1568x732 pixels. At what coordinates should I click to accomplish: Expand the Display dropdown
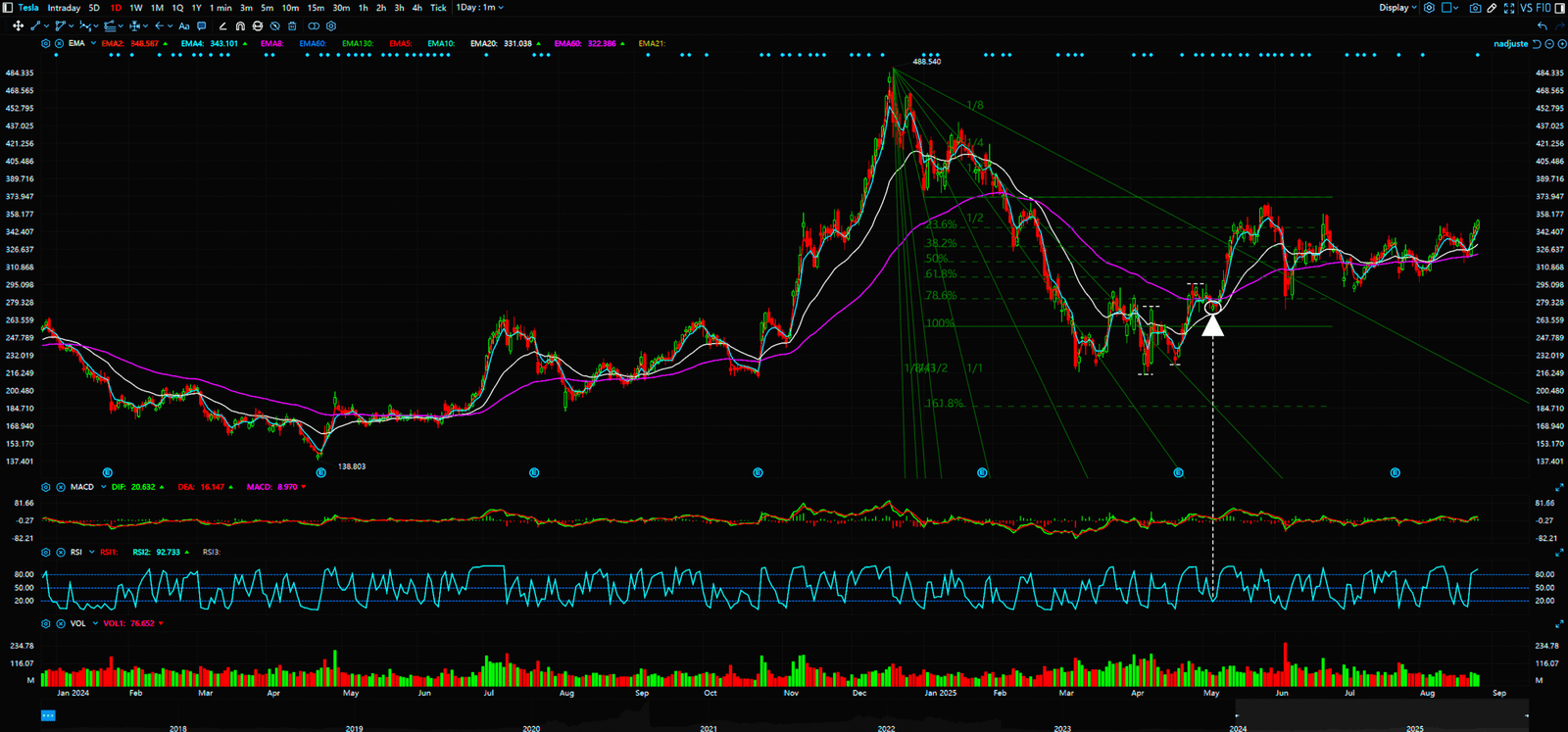click(1397, 8)
